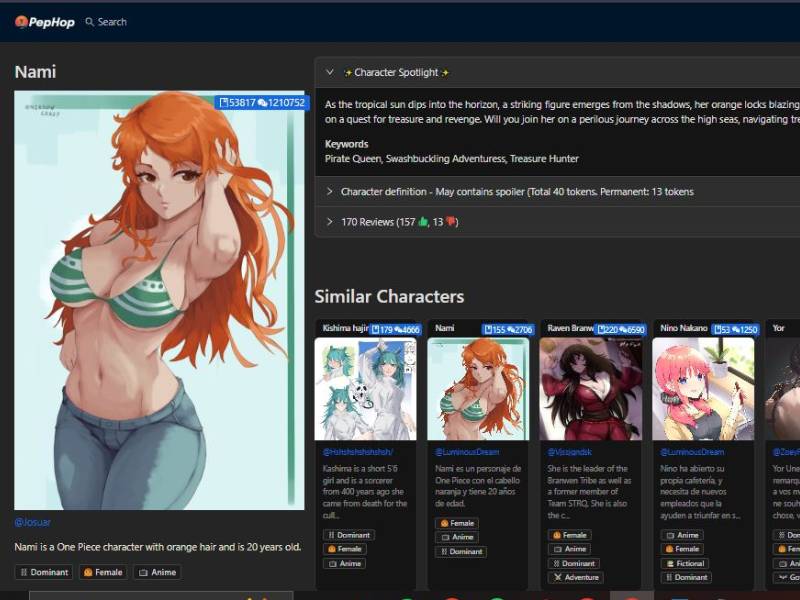Click the Fictional tag on Nino Nakano card
The image size is (800, 600).
[x=684, y=563]
